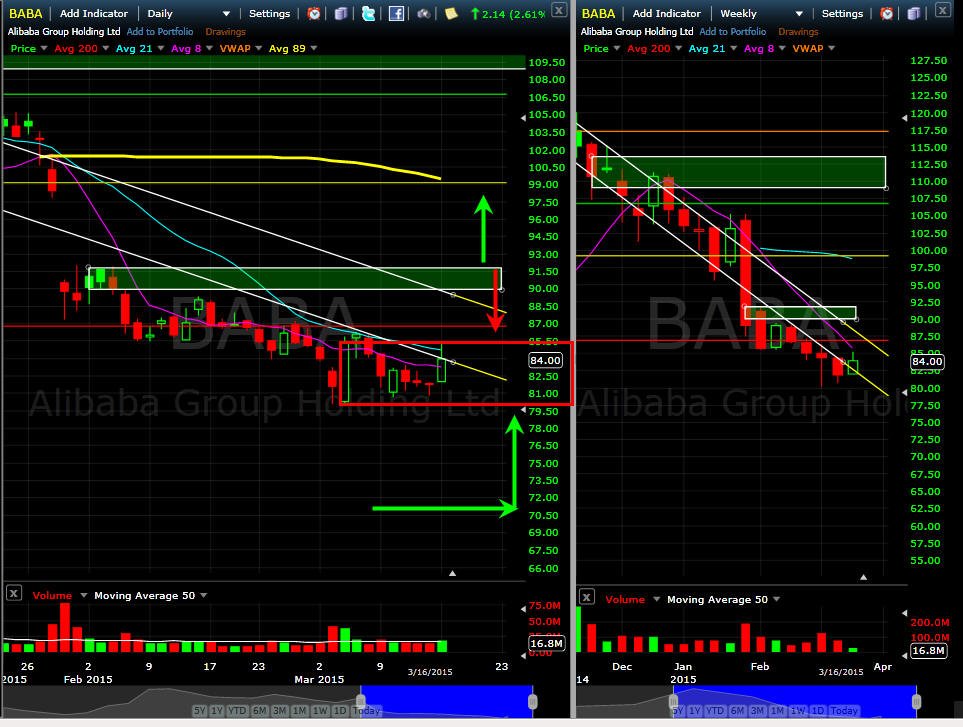Open Settings on the weekly chart
The height and width of the screenshot is (727, 963).
click(x=842, y=14)
